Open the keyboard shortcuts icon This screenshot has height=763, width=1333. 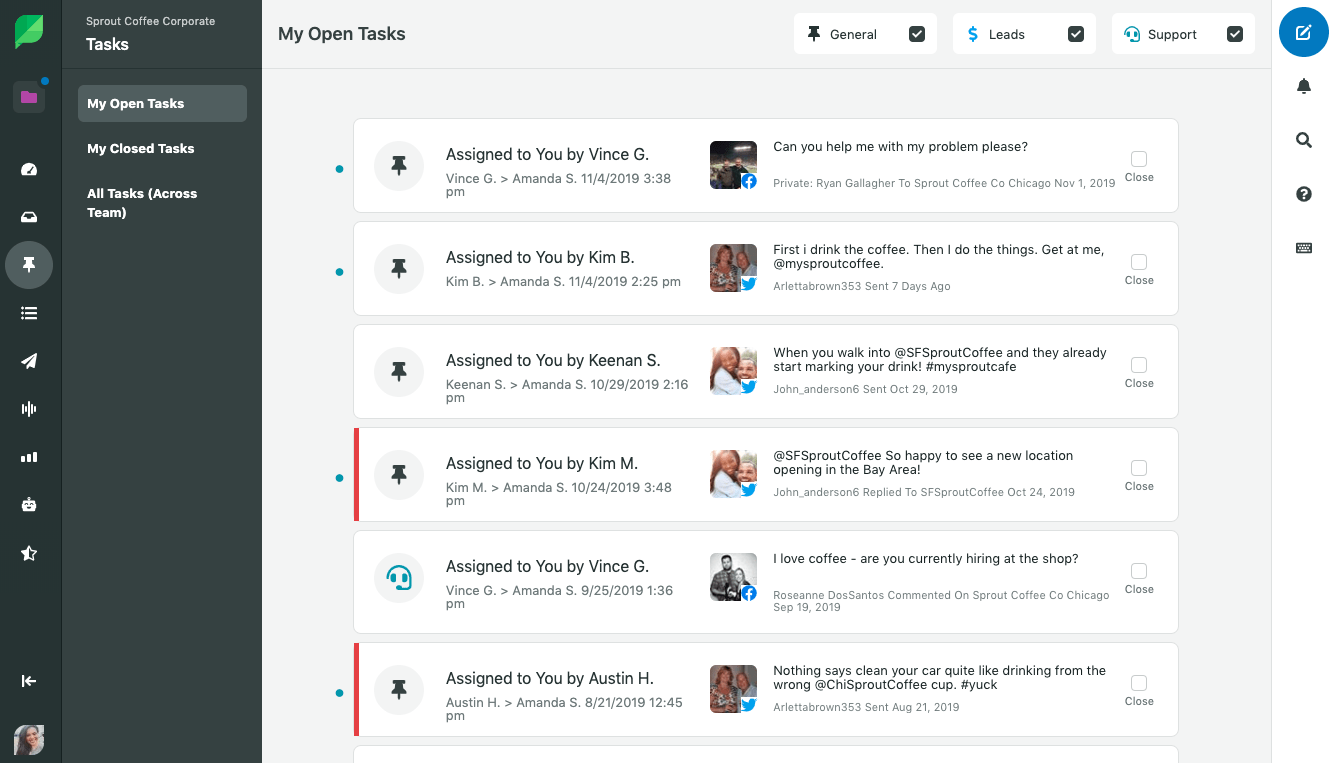[1303, 248]
